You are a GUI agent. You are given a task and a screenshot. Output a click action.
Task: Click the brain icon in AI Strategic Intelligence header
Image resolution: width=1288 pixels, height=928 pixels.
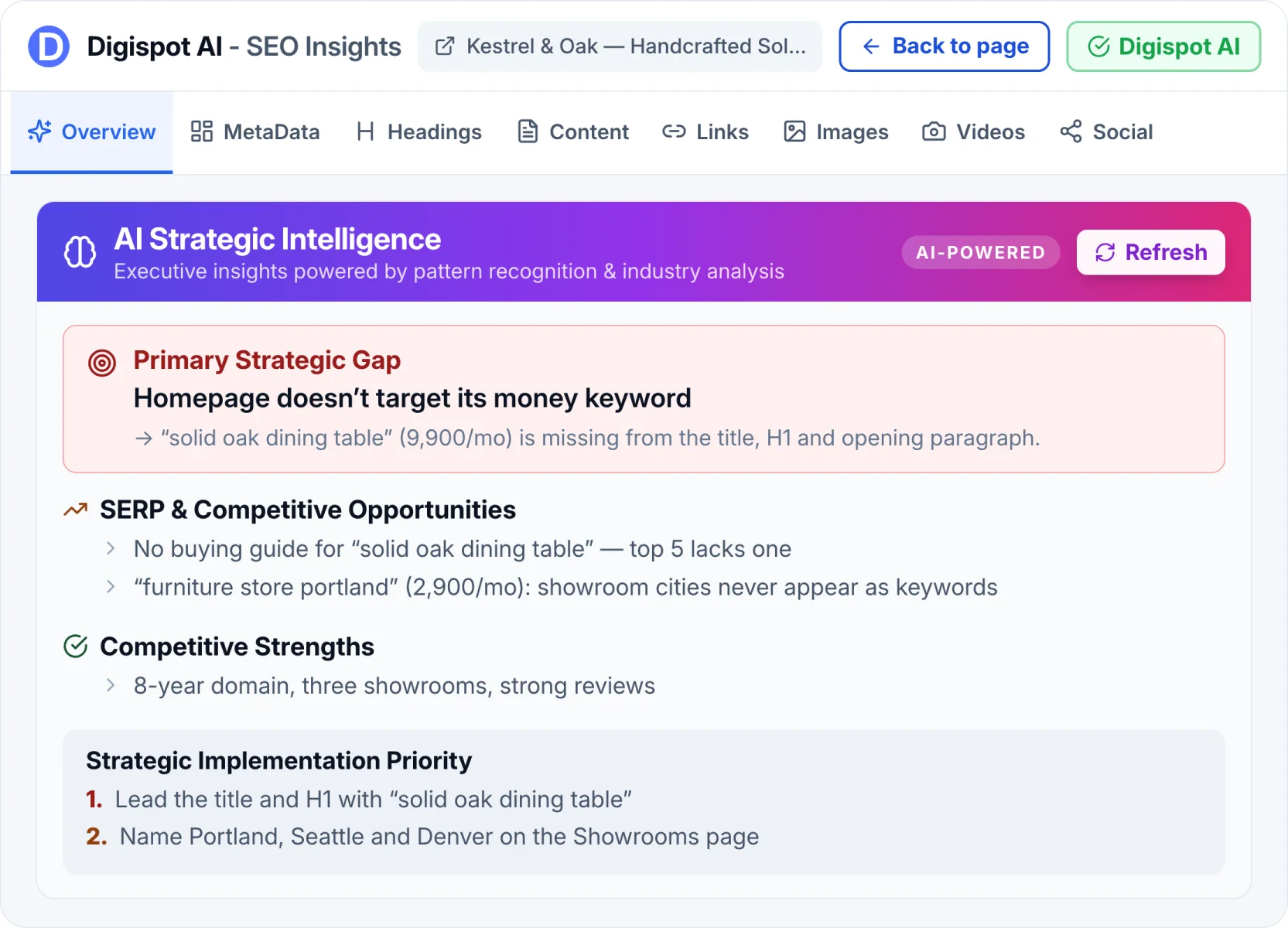[x=80, y=252]
